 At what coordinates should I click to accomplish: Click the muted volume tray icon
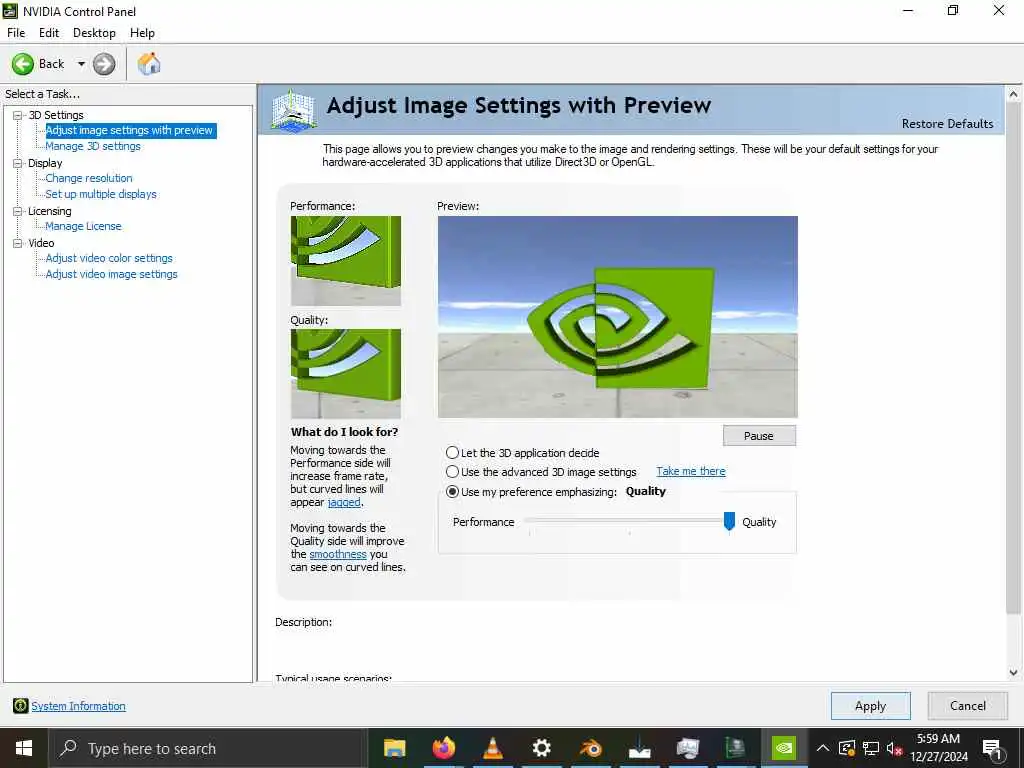click(894, 748)
